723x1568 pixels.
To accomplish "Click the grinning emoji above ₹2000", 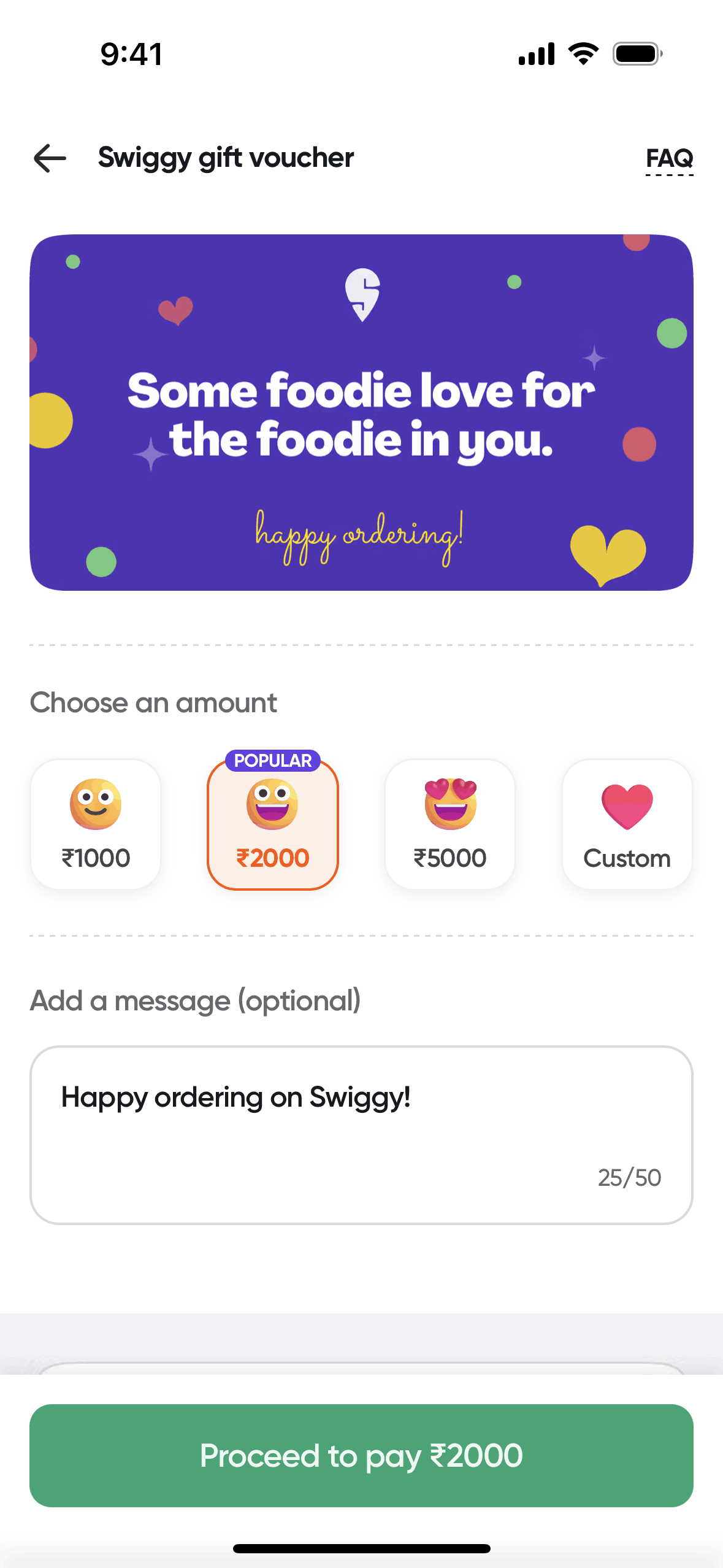I will 272,804.
